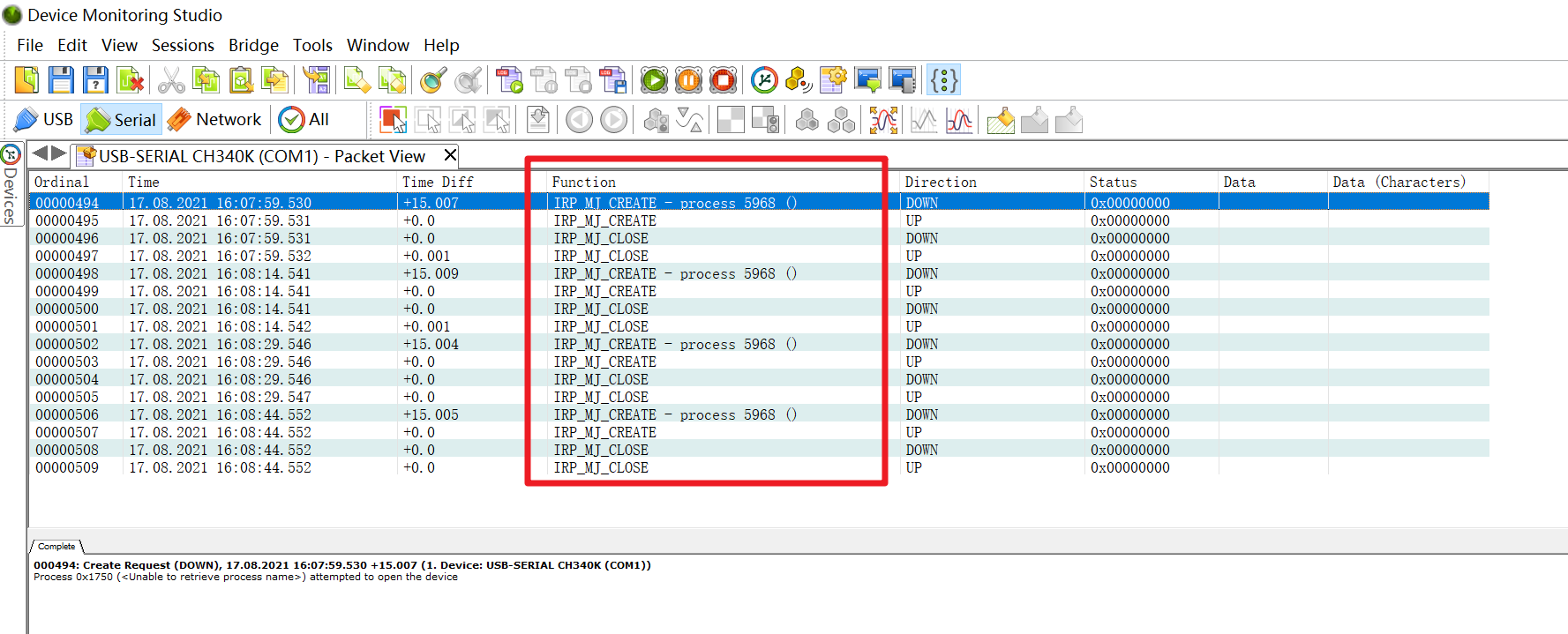This screenshot has height=634, width=1568.
Task: Open the Tools menu
Action: (312, 45)
